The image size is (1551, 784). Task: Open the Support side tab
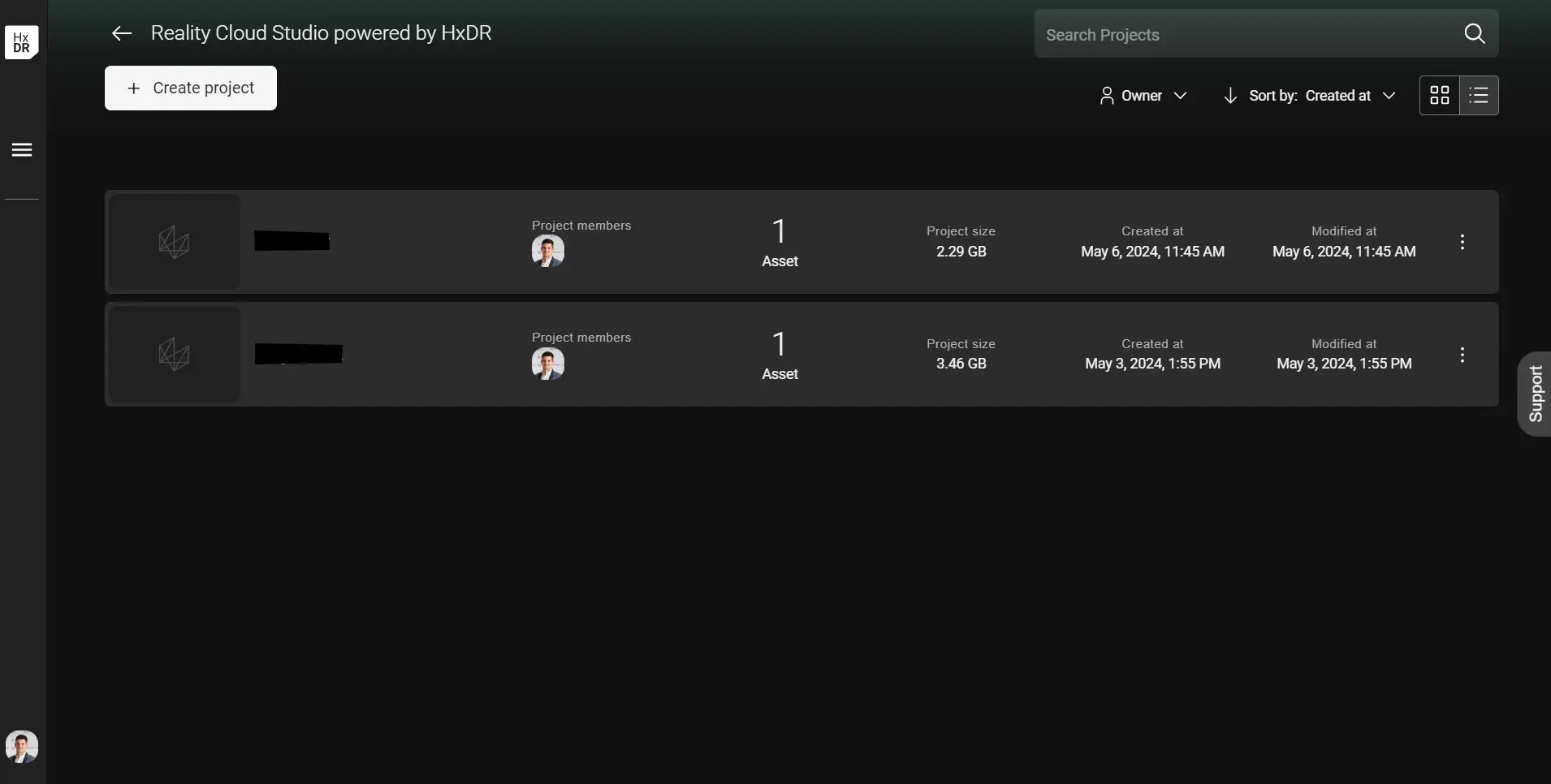[x=1535, y=394]
